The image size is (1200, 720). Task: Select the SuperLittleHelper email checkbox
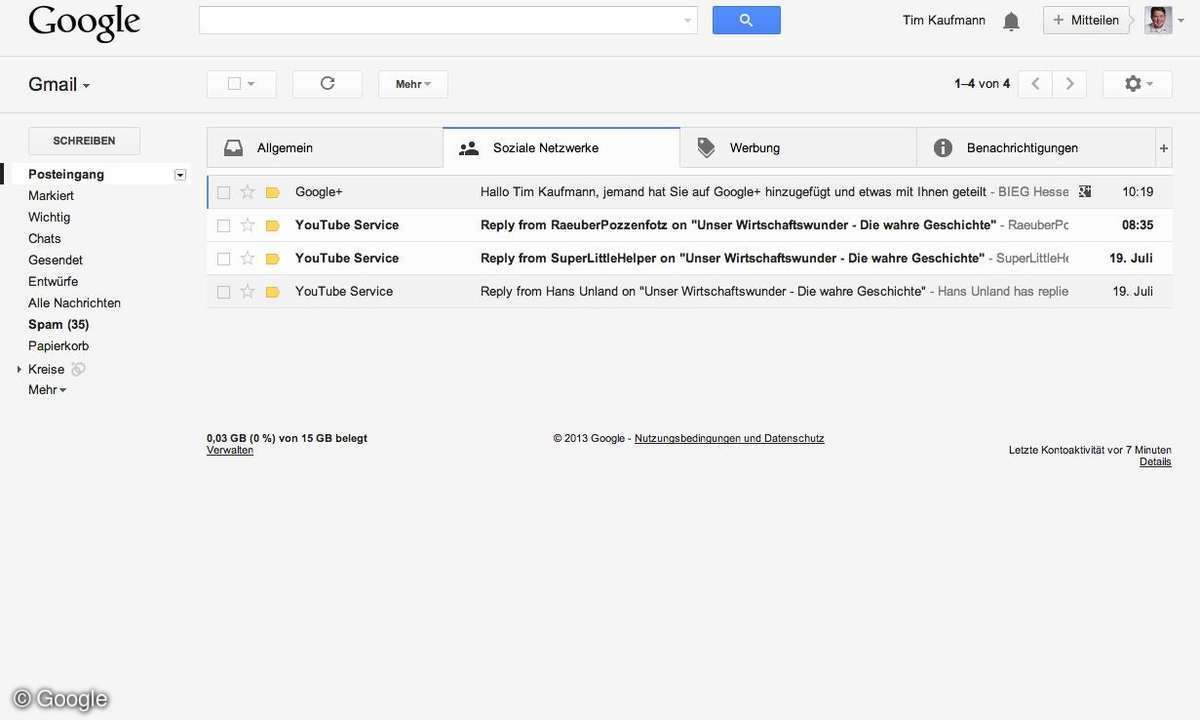(x=223, y=258)
